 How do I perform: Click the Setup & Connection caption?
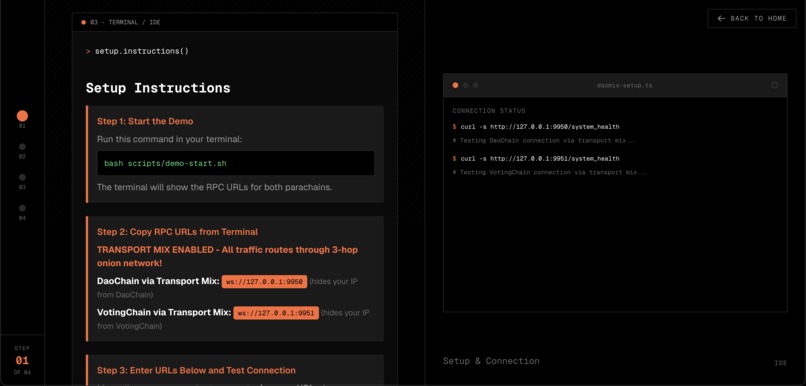click(x=491, y=361)
